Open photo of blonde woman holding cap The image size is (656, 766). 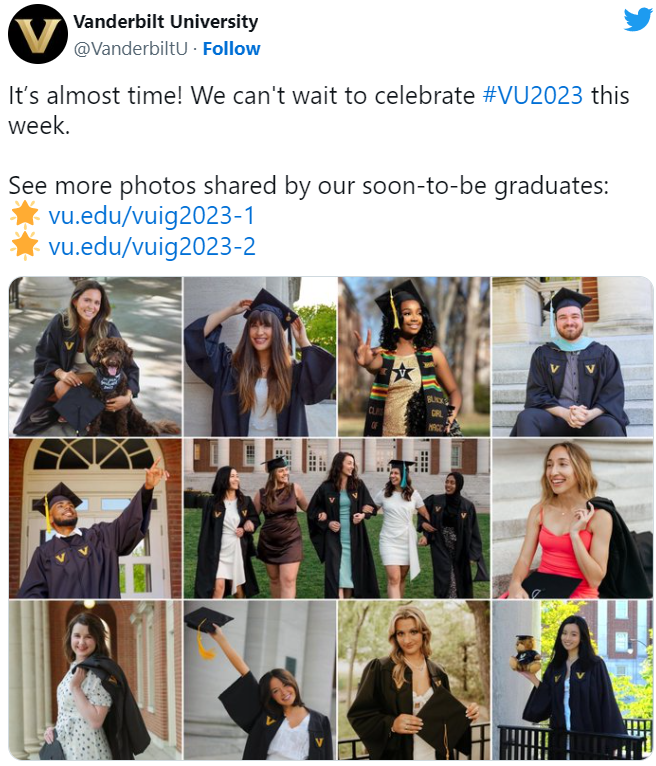coord(413,680)
